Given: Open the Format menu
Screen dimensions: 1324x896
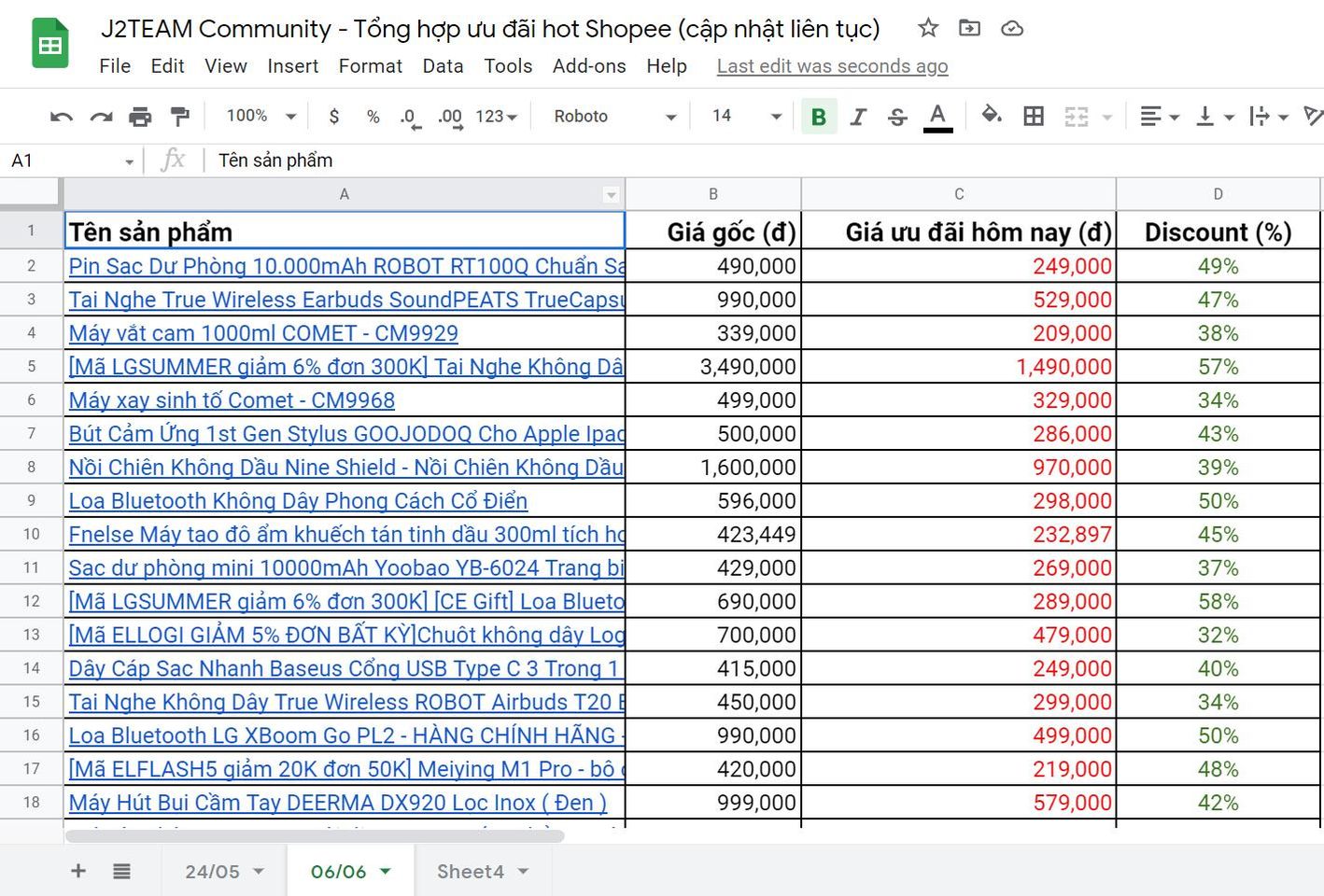Looking at the screenshot, I should point(371,66).
